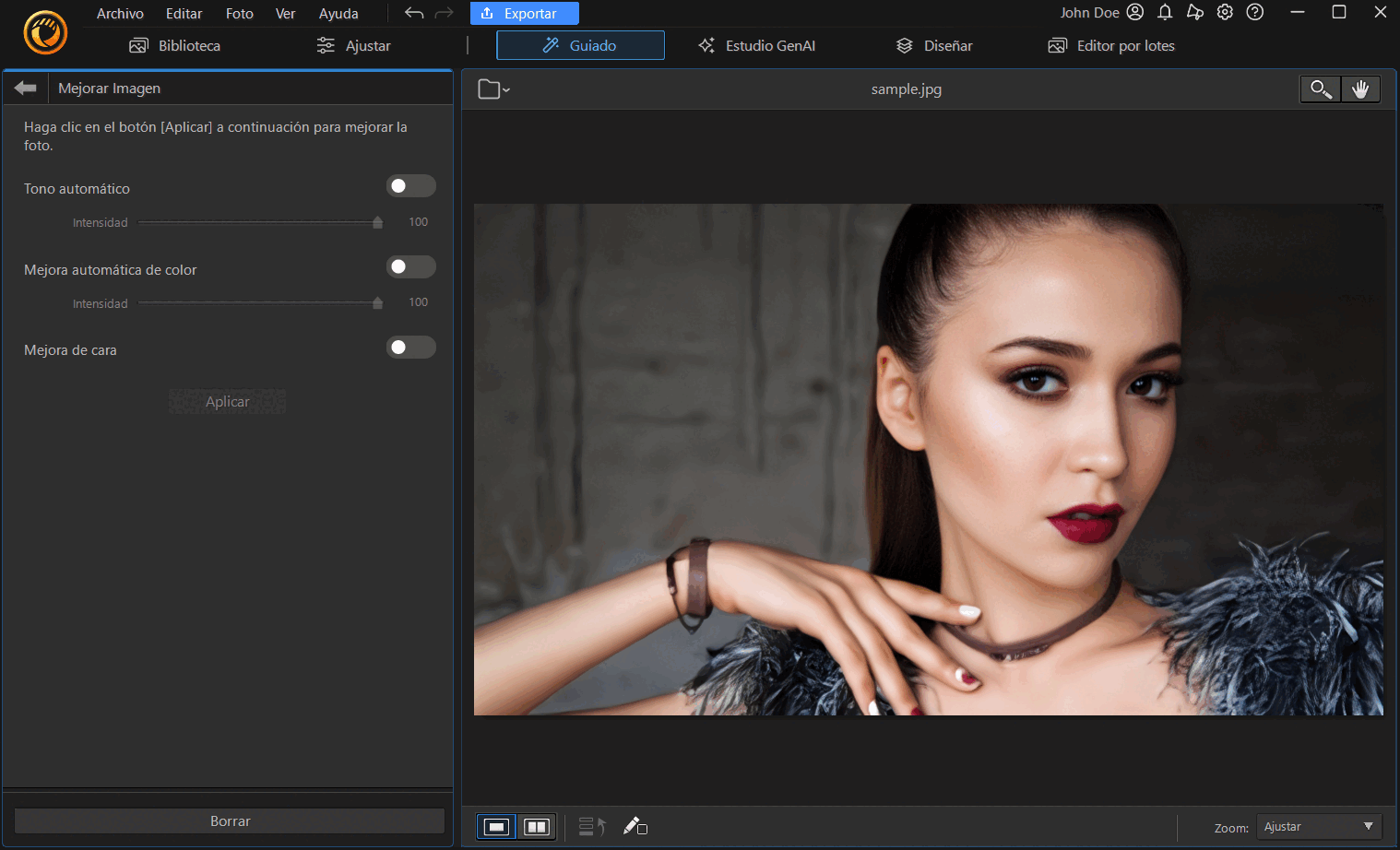Turn on Mejora de cara
Image resolution: width=1400 pixels, height=850 pixels.
tap(411, 347)
